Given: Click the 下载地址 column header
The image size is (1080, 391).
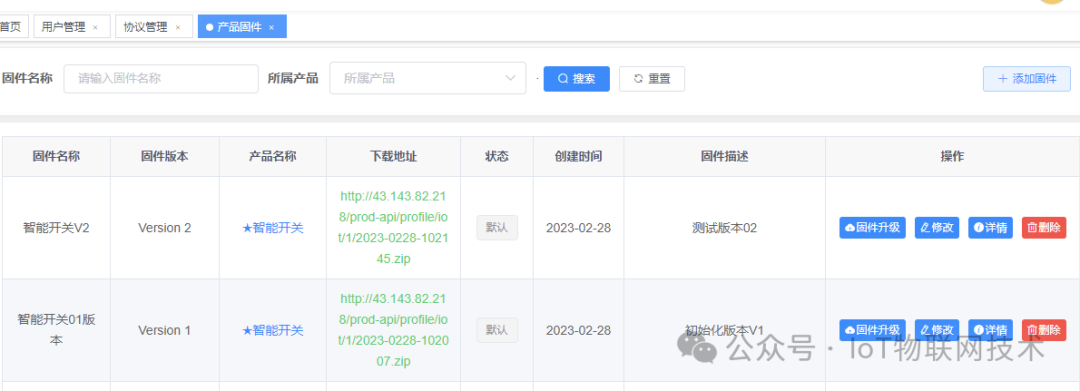Looking at the screenshot, I should (x=393, y=156).
